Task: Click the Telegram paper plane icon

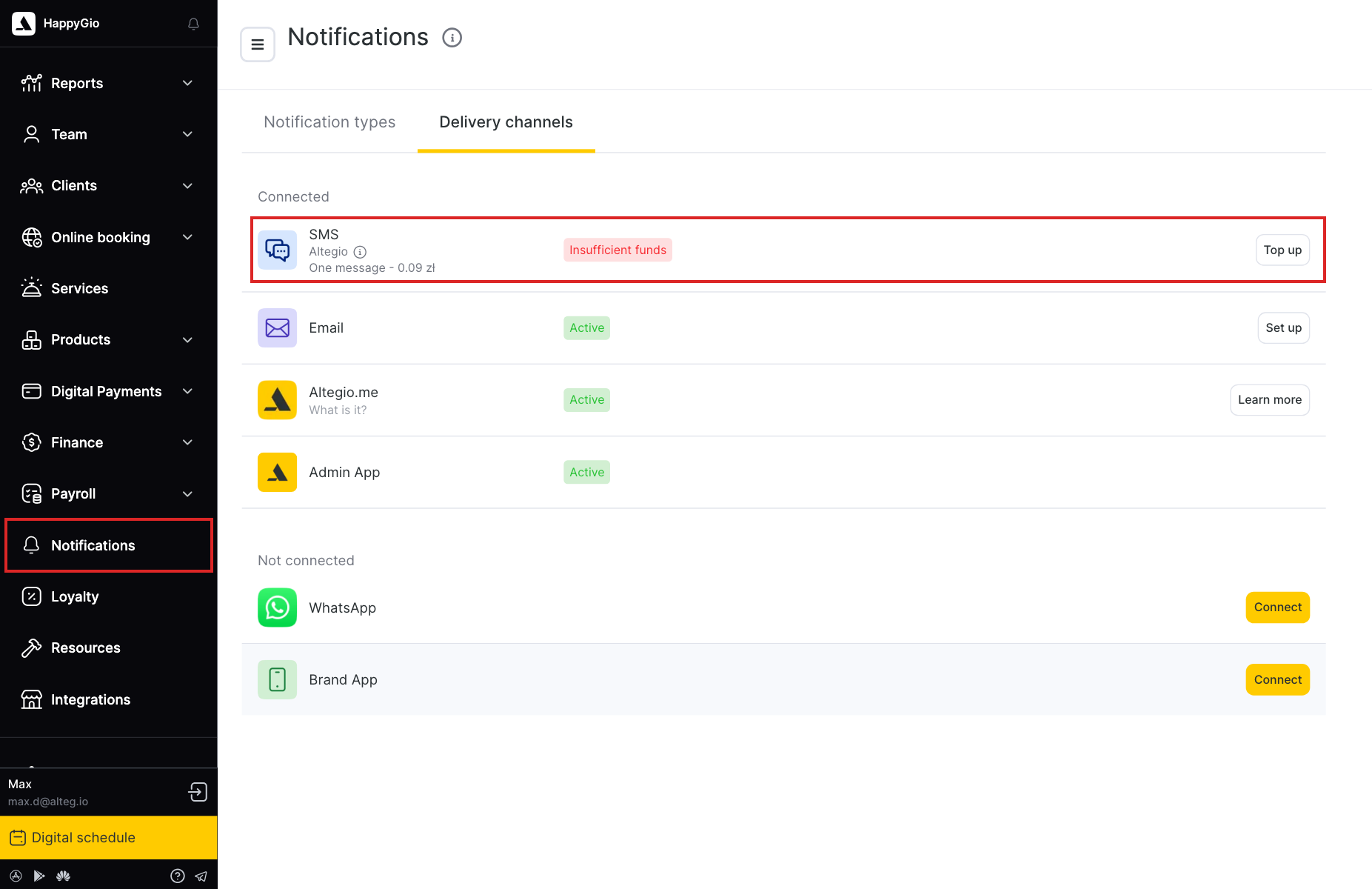Action: [x=201, y=876]
